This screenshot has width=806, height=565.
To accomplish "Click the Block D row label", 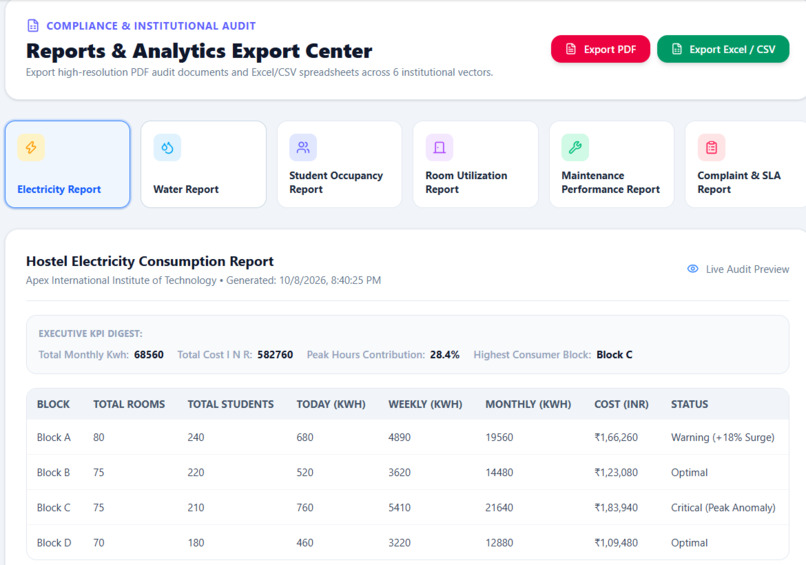I will [54, 543].
